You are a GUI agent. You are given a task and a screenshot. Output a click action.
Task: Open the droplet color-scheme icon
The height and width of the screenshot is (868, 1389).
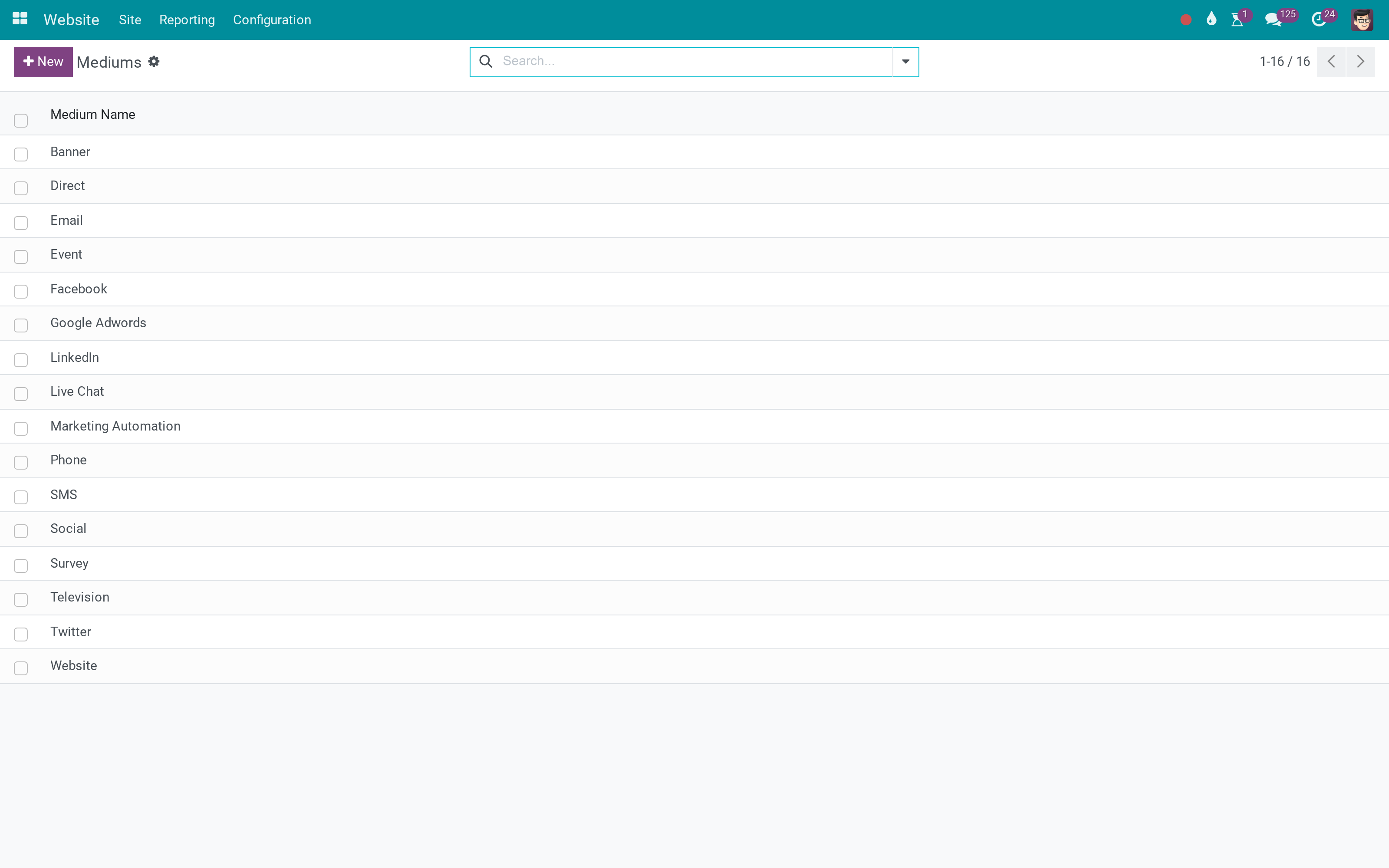pos(1211,20)
